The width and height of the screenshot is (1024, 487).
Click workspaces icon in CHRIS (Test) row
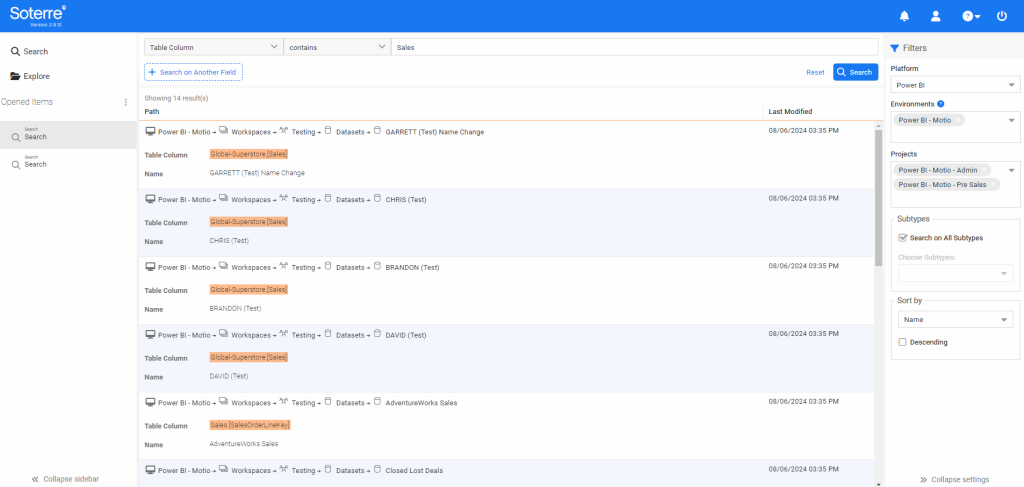coord(223,199)
